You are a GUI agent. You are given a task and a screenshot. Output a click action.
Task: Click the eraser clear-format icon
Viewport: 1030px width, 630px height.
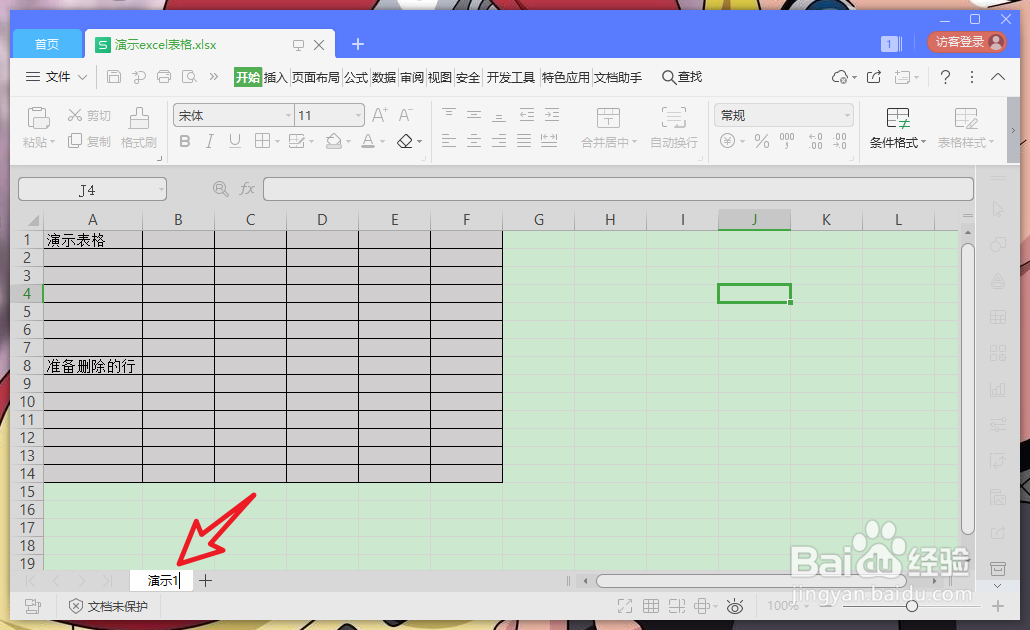pyautogui.click(x=405, y=141)
